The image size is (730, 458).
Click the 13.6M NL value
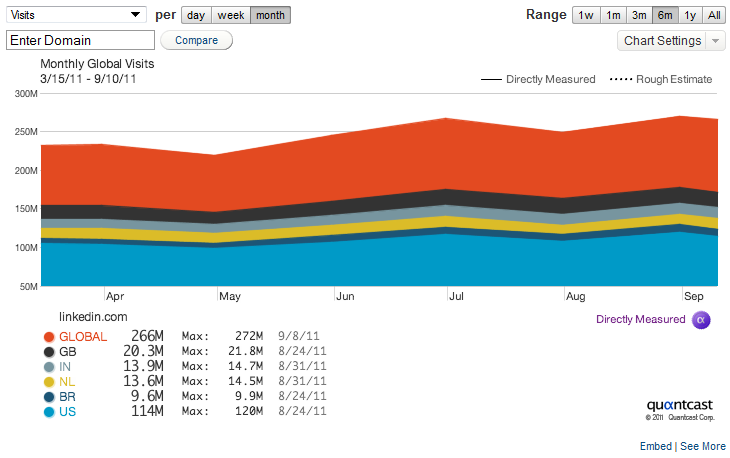pyautogui.click(x=143, y=381)
